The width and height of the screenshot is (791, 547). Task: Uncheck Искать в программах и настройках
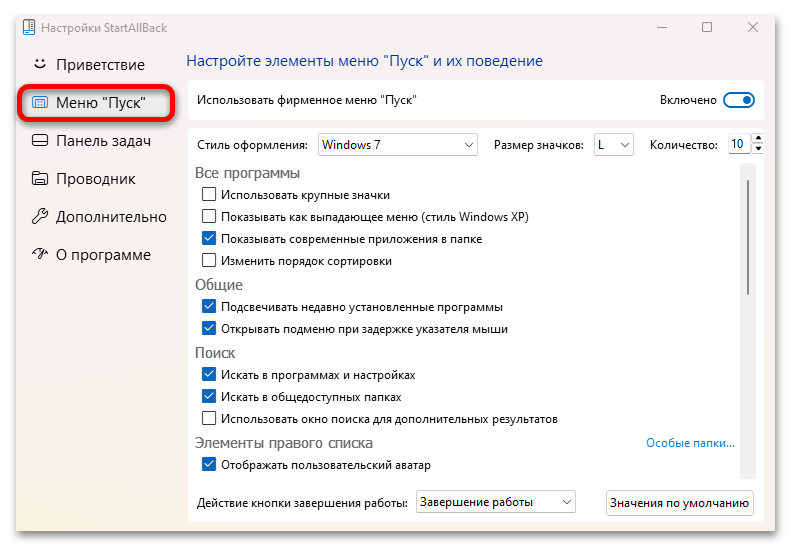point(209,374)
